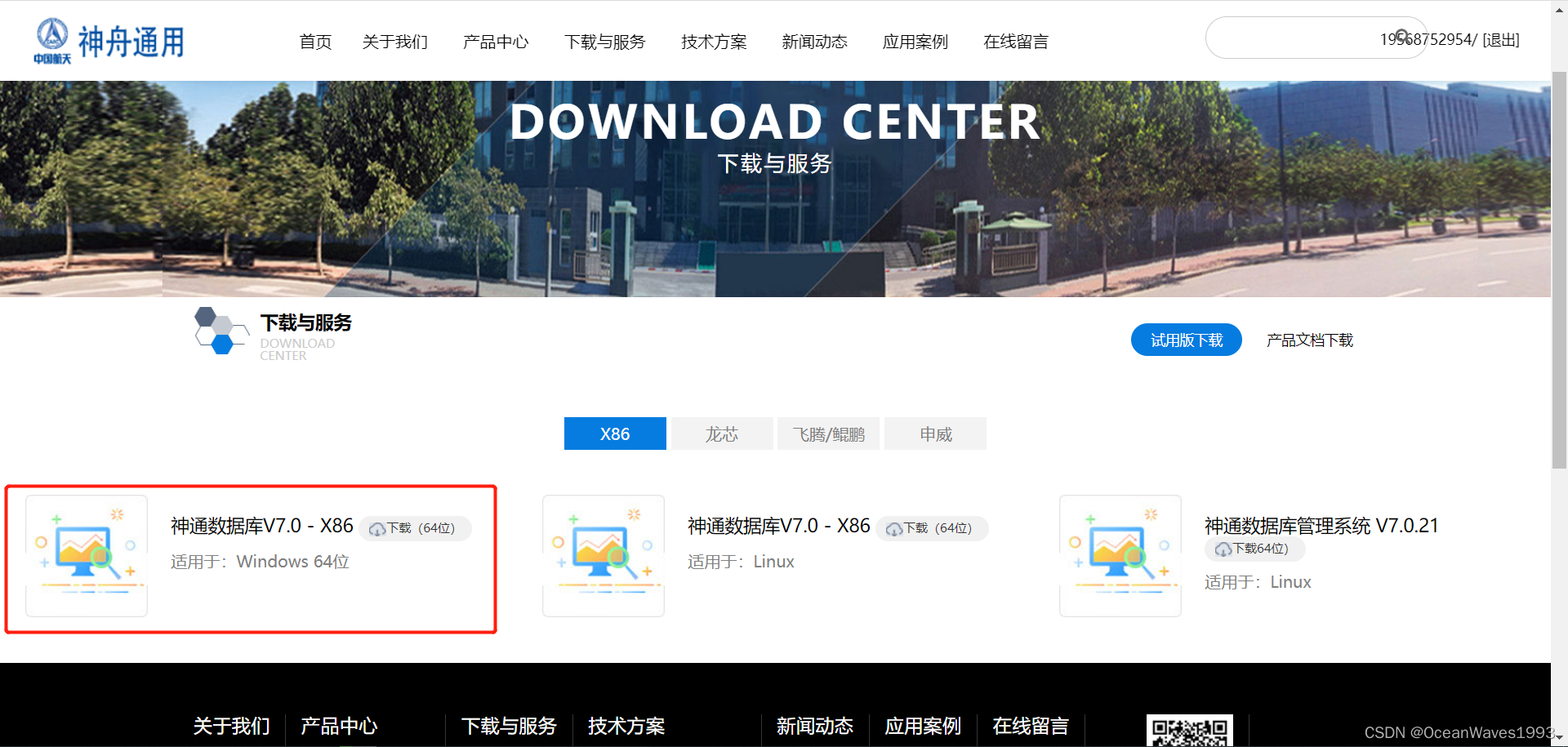Open 下载与服务 in the top navigation

605,42
